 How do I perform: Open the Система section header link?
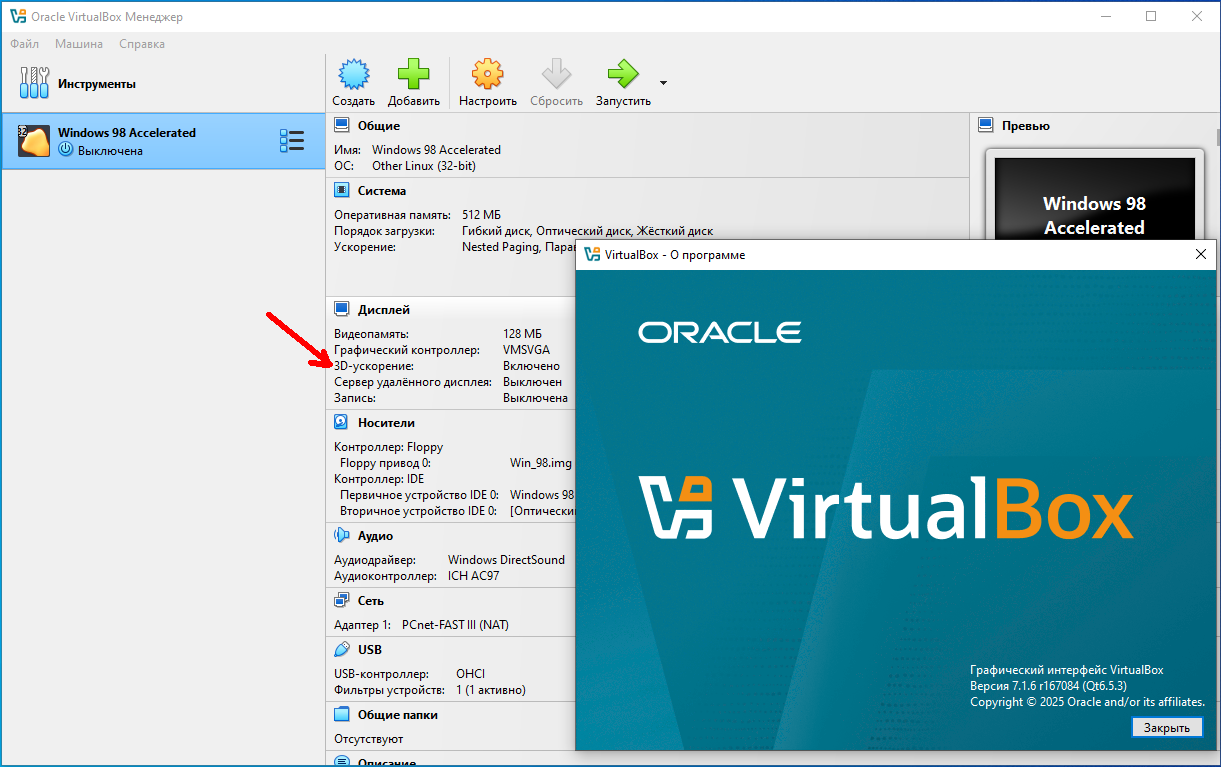coord(382,191)
